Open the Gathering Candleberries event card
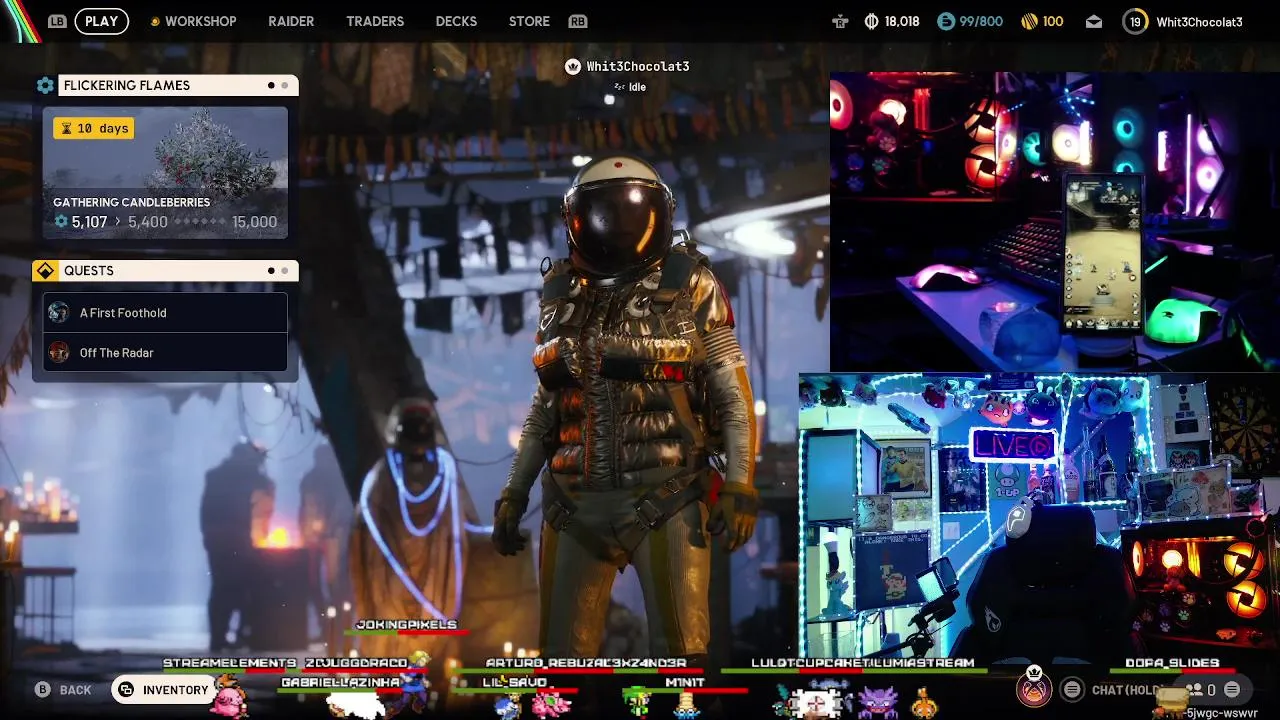The width and height of the screenshot is (1280, 720). click(x=165, y=172)
